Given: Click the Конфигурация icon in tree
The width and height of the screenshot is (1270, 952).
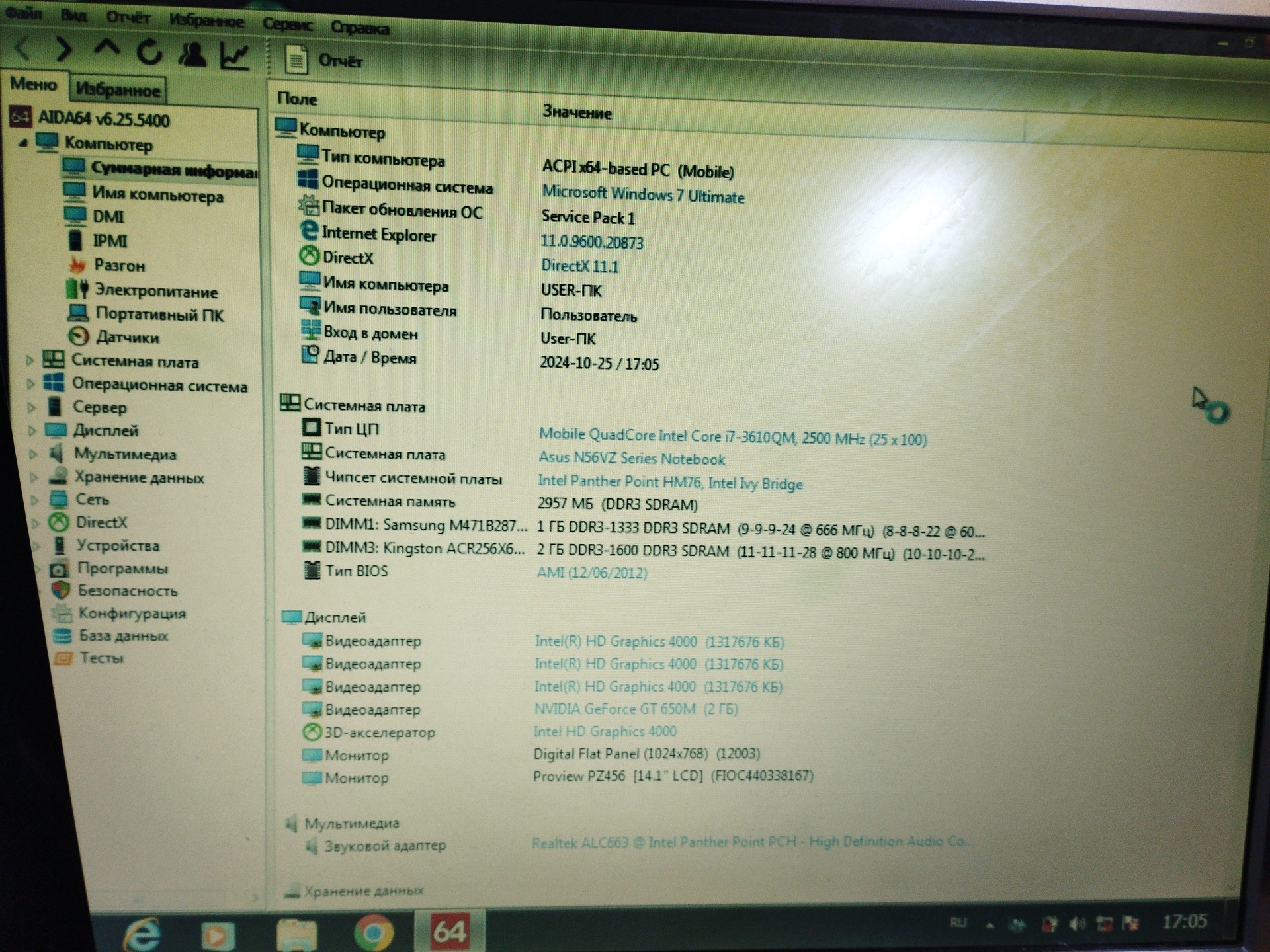Looking at the screenshot, I should click(x=62, y=613).
